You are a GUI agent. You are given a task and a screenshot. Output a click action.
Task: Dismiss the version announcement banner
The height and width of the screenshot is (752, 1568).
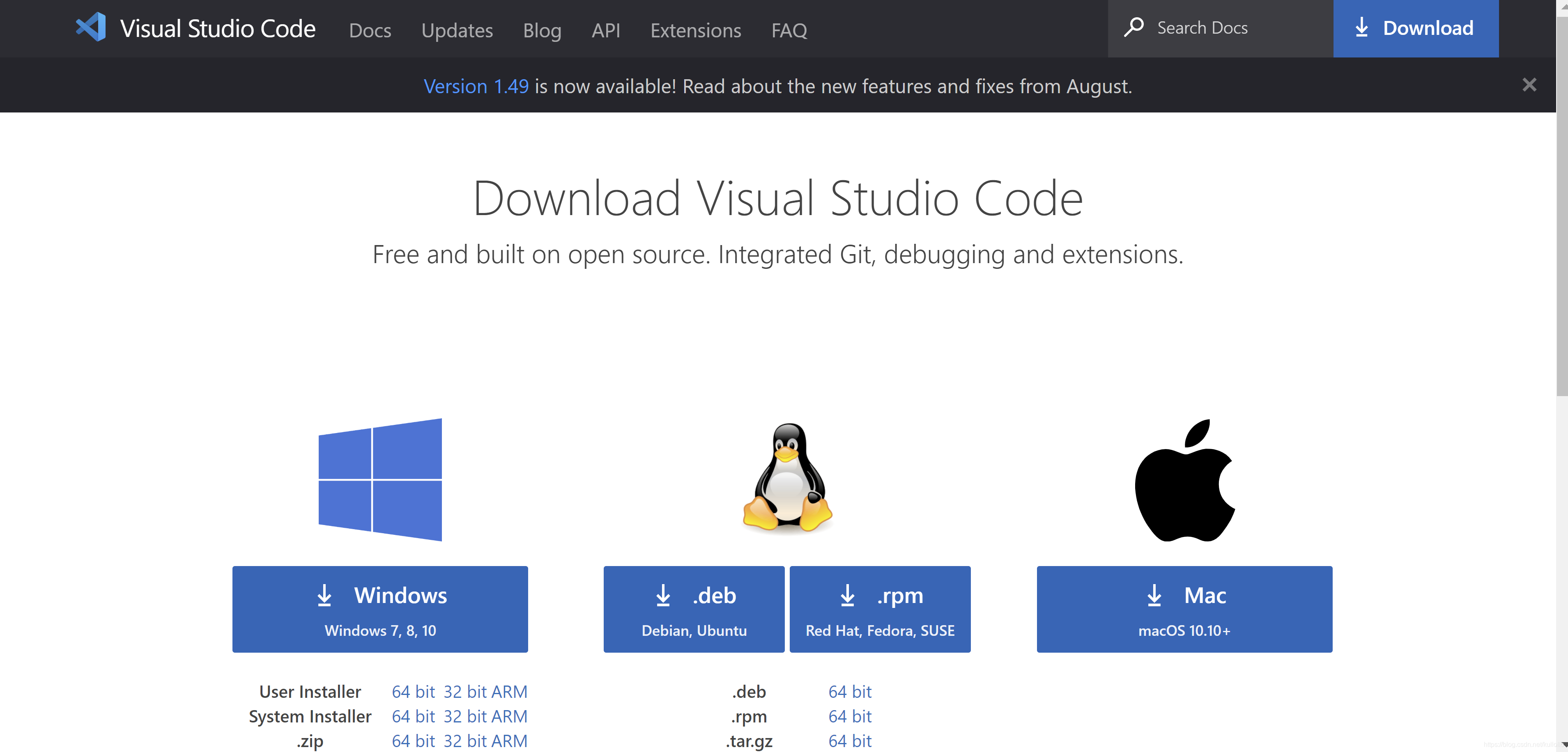click(1529, 84)
